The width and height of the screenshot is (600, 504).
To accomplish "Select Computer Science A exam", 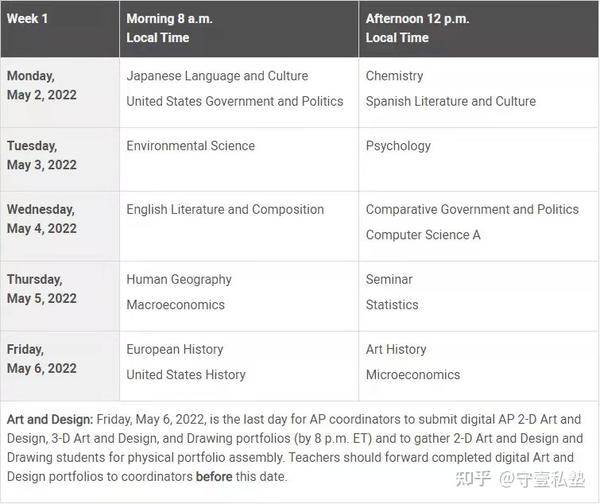I will [423, 235].
